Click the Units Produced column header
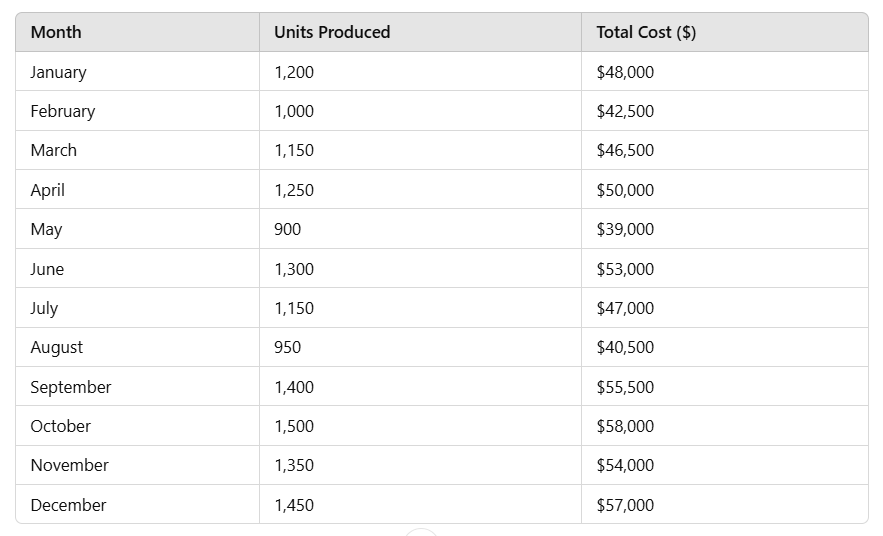The width and height of the screenshot is (883, 536). 332,32
